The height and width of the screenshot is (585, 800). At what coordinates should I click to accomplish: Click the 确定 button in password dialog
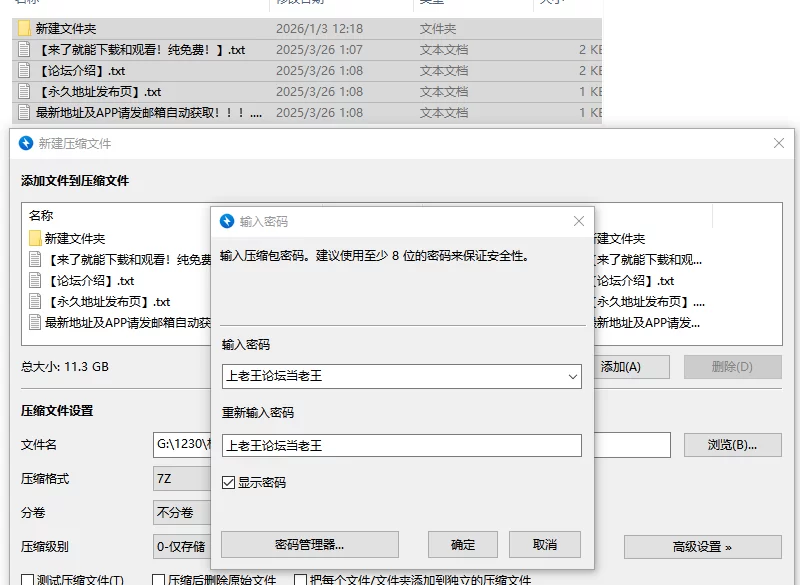pos(463,545)
